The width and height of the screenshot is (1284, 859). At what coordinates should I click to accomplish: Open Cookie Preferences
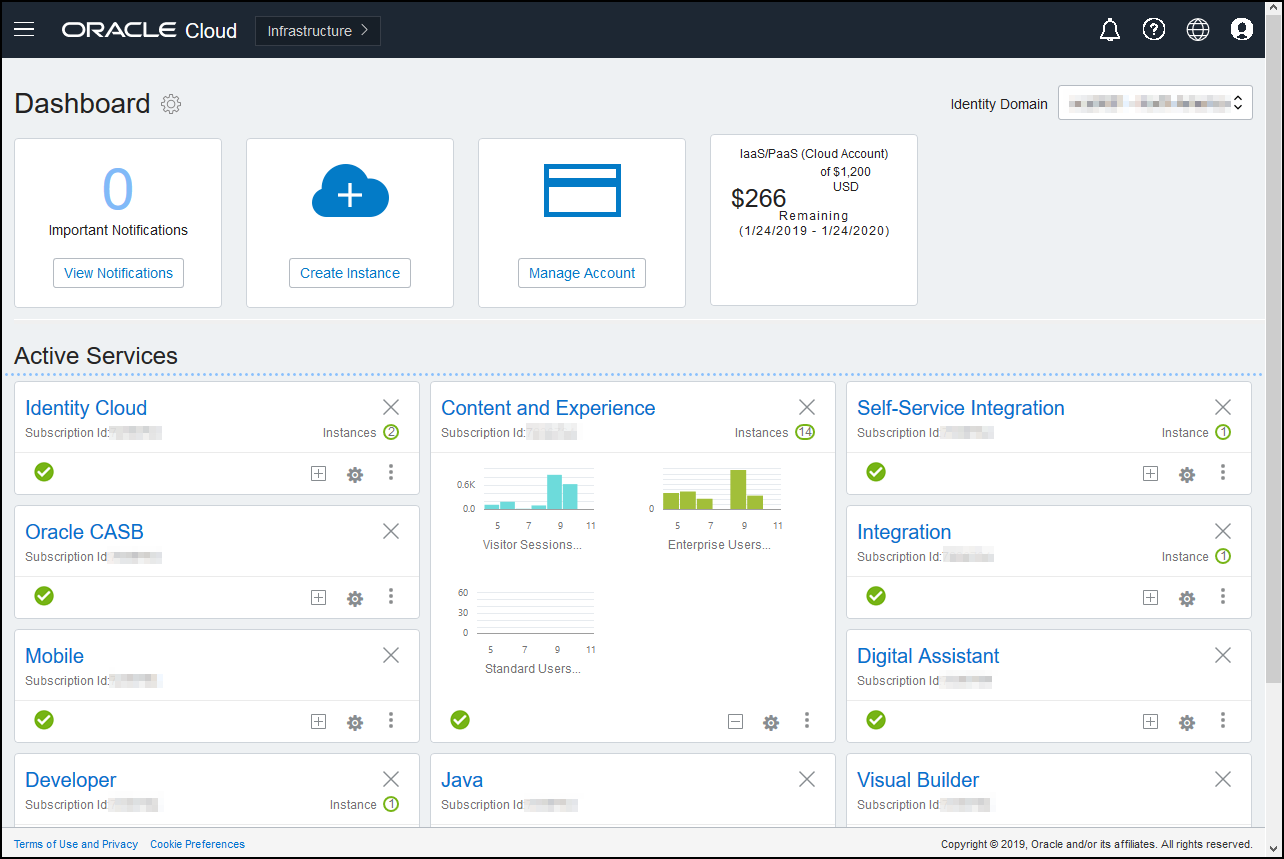pyautogui.click(x=197, y=844)
